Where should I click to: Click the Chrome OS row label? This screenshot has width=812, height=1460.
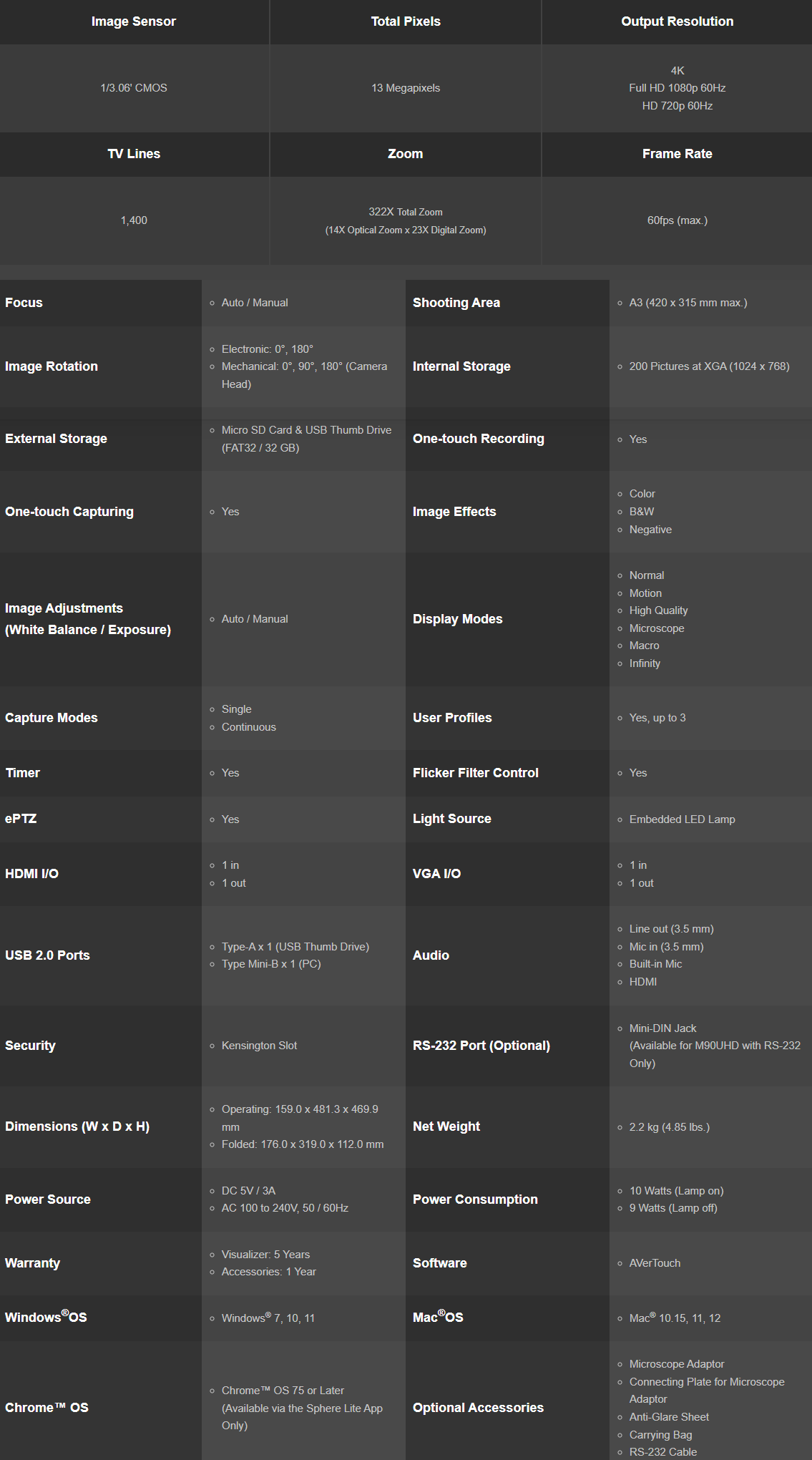[47, 1408]
